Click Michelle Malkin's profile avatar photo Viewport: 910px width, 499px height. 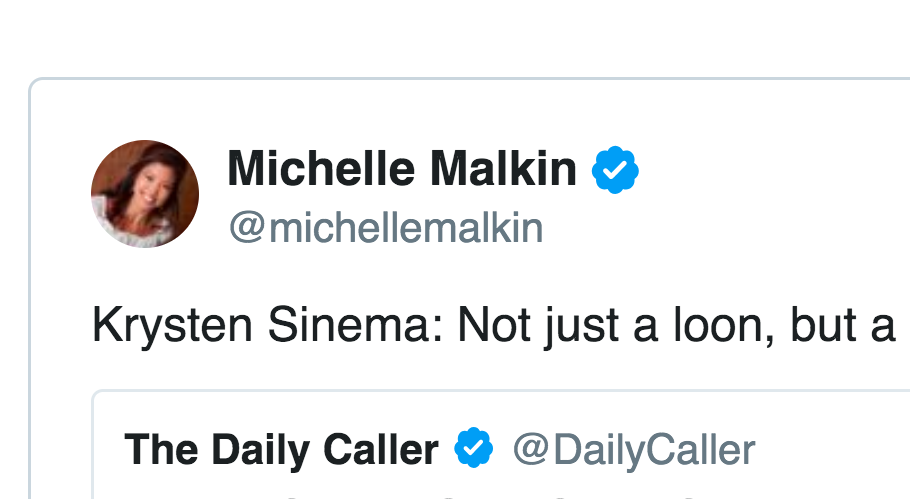(144, 194)
